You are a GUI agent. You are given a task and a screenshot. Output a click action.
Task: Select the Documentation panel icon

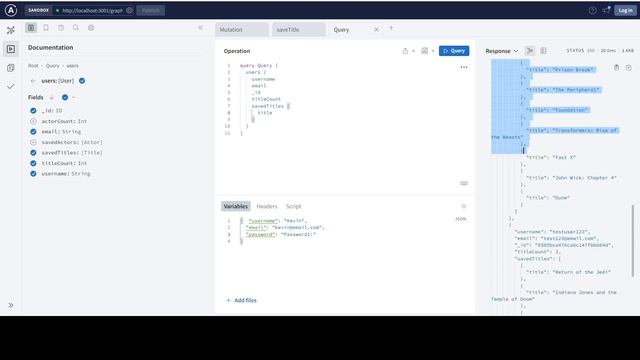coord(31,28)
